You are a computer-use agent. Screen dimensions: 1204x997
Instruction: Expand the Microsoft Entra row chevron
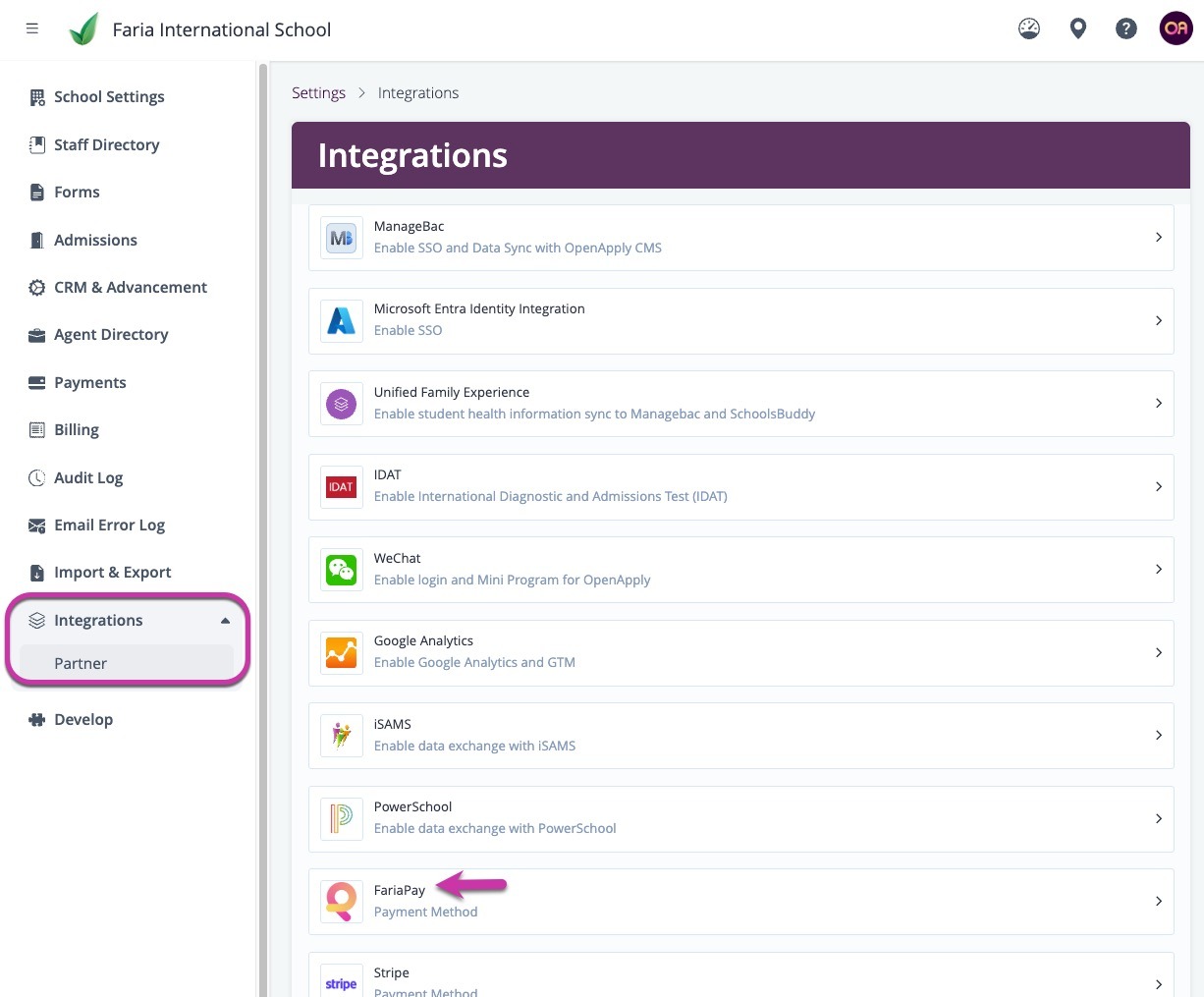click(x=1159, y=320)
